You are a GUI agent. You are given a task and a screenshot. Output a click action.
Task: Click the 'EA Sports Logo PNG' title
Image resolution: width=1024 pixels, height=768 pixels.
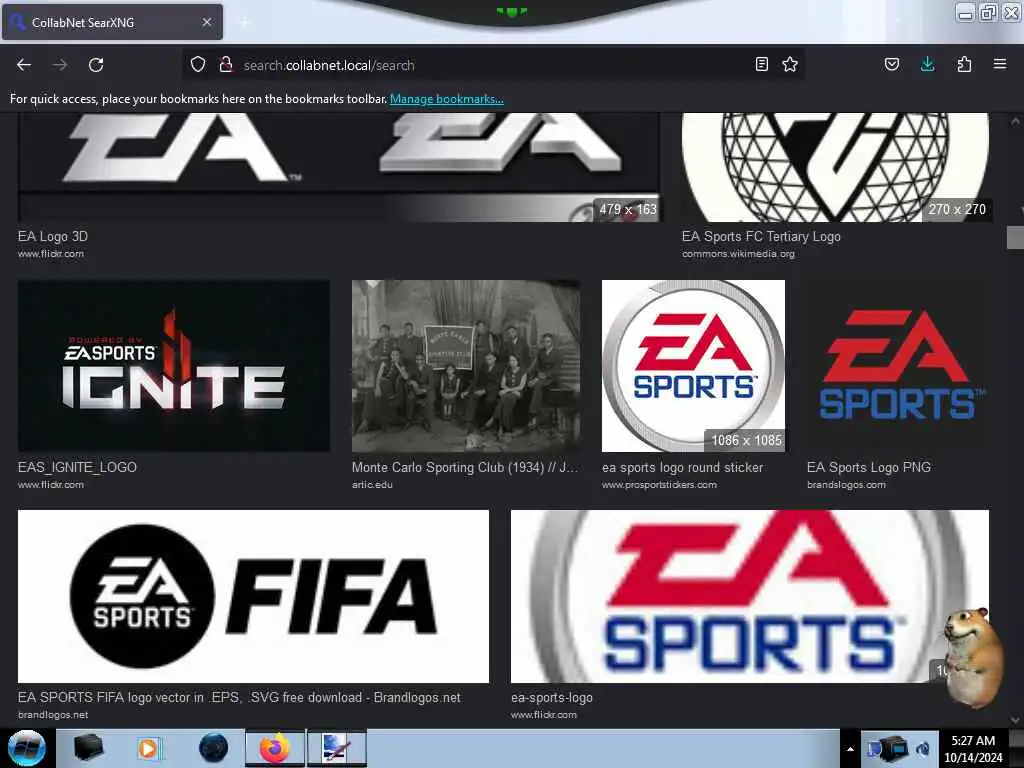pos(869,468)
